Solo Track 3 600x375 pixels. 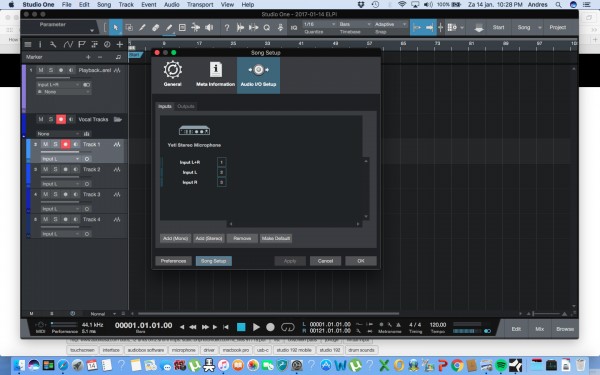[x=55, y=194]
